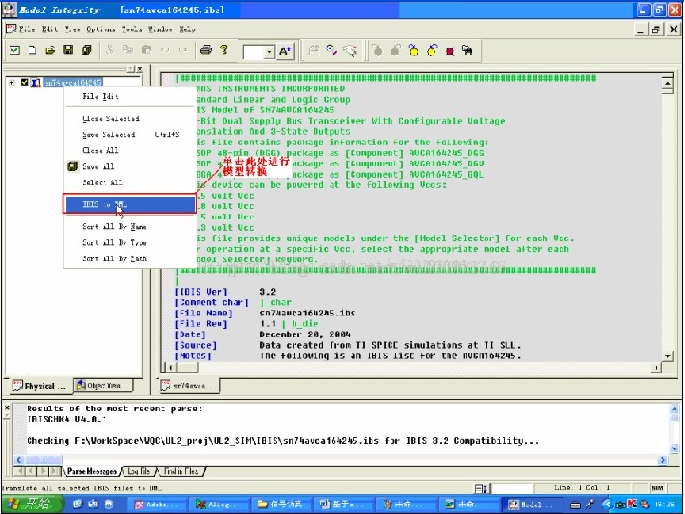The height and width of the screenshot is (514, 685).
Task: Select sn74avca164245 item in the tree
Action: [x=73, y=82]
